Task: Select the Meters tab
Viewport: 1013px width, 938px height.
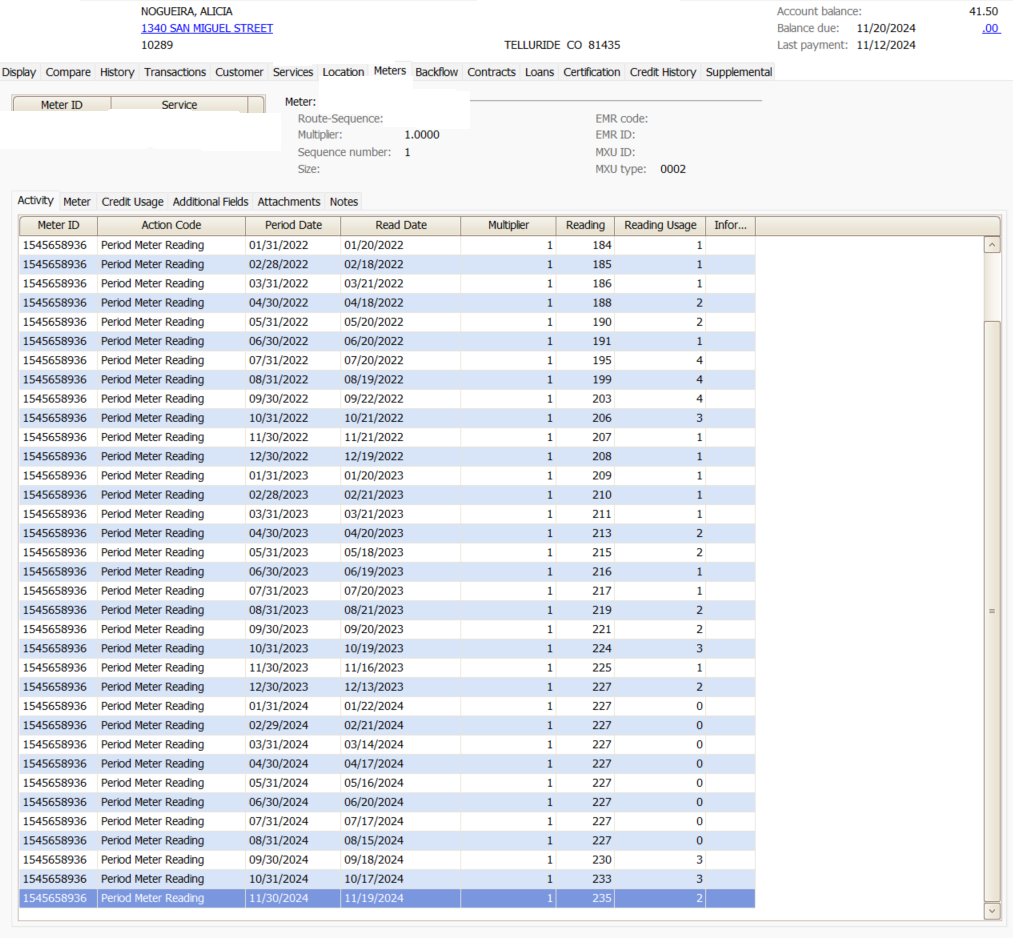Action: pyautogui.click(x=390, y=71)
